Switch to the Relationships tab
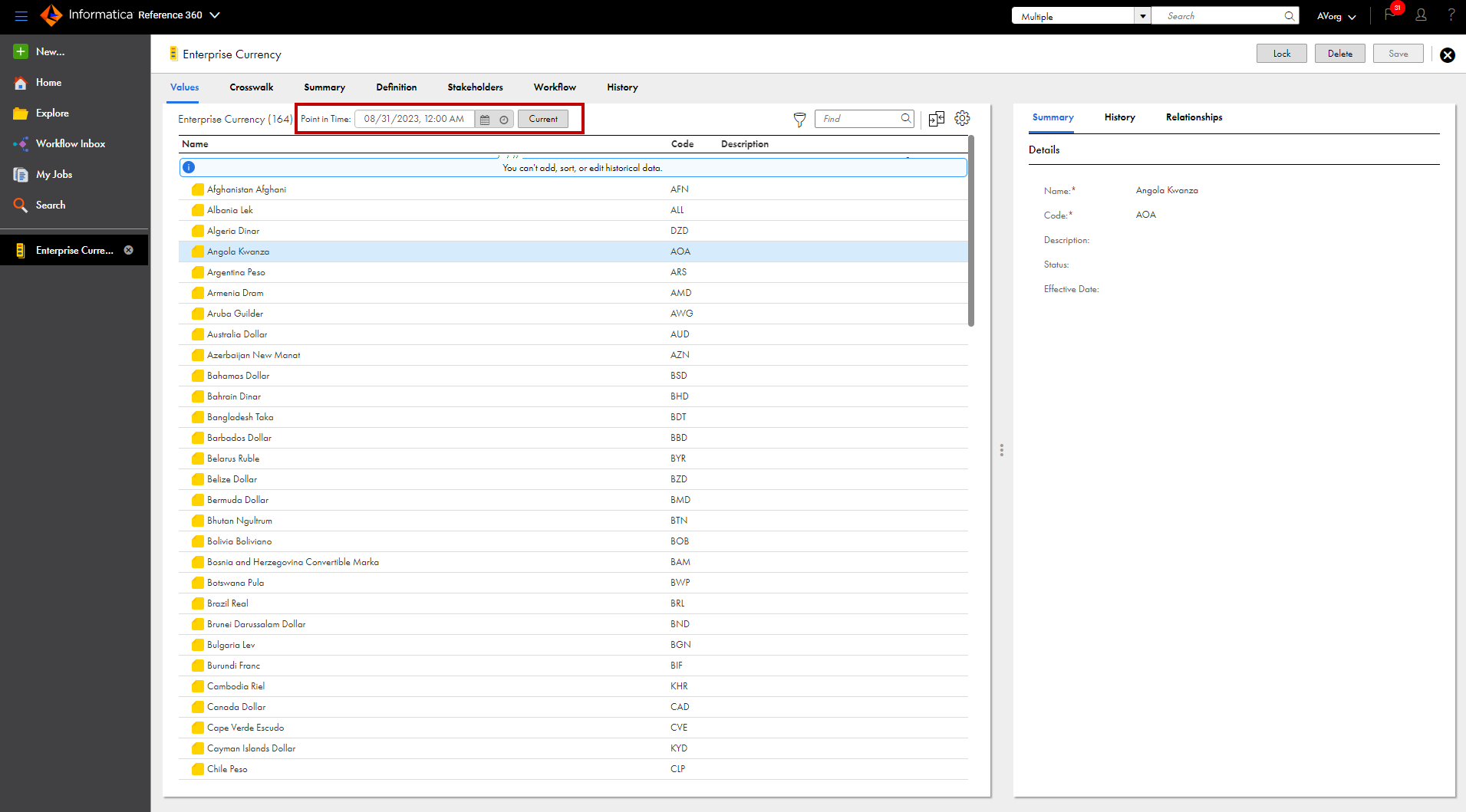The height and width of the screenshot is (812, 1466). coord(1194,117)
